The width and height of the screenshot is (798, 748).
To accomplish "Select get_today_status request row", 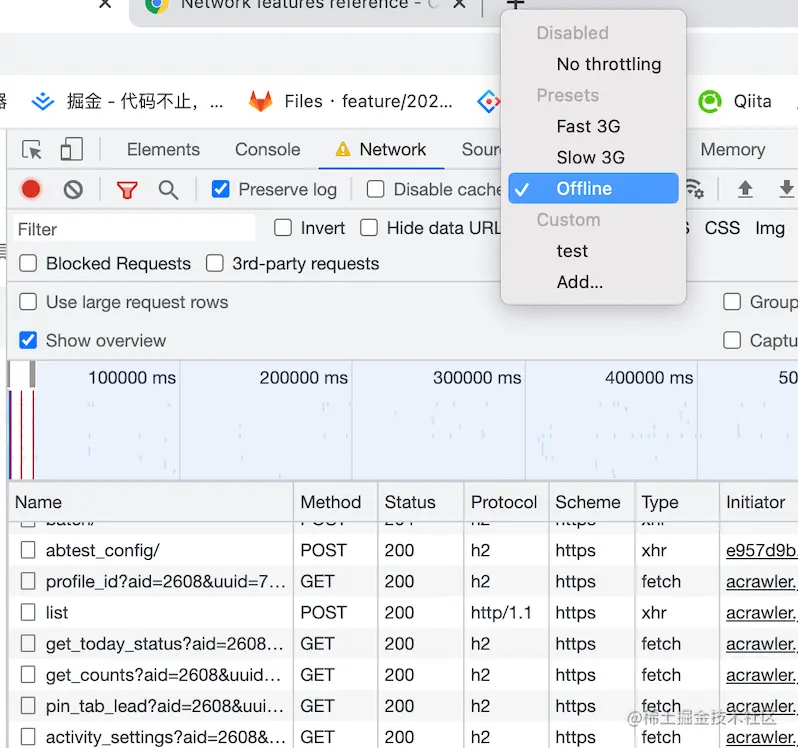I will pyautogui.click(x=404, y=644).
